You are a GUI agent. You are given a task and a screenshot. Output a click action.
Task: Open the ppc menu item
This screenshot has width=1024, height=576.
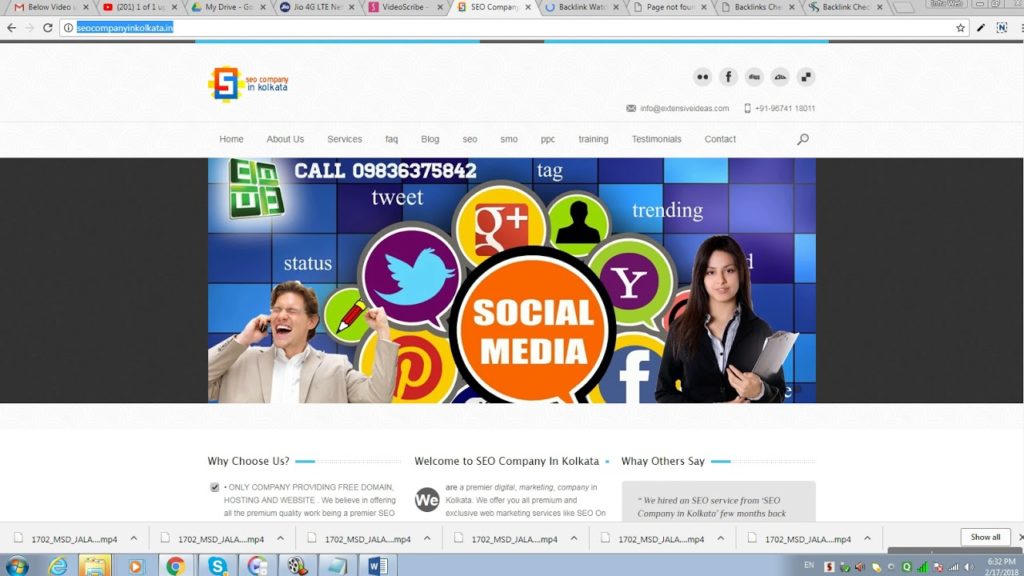pyautogui.click(x=547, y=139)
